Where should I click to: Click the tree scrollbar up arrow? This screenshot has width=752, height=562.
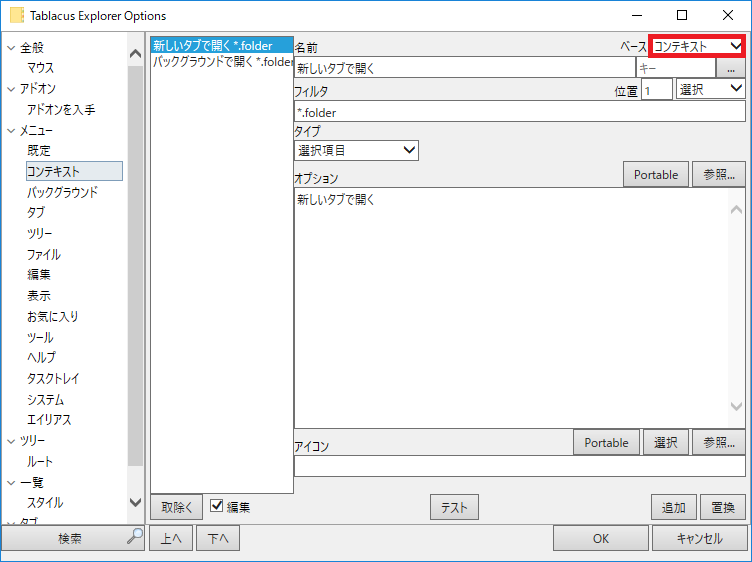coord(135,53)
